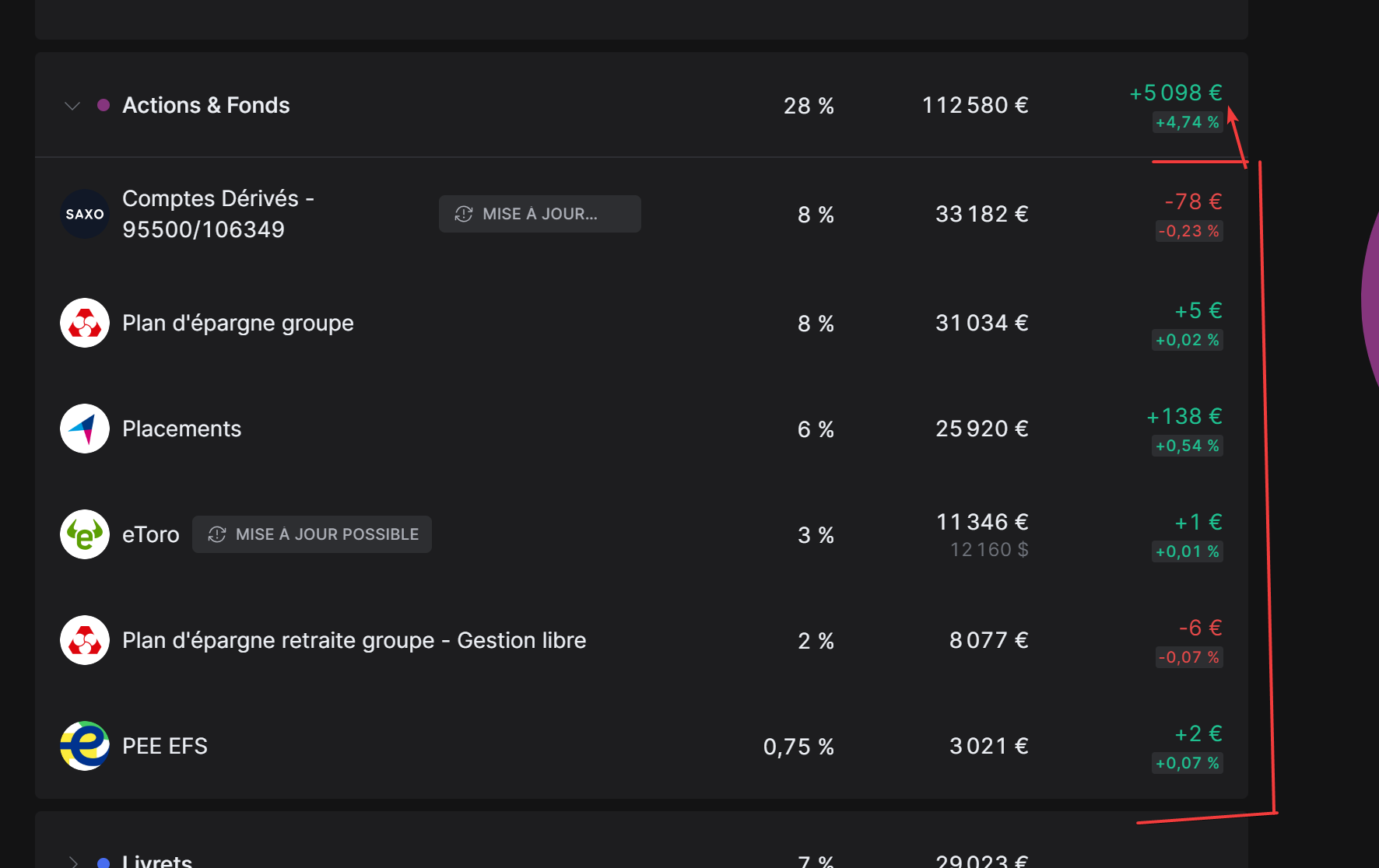Select the PEE EFS account name

165,746
